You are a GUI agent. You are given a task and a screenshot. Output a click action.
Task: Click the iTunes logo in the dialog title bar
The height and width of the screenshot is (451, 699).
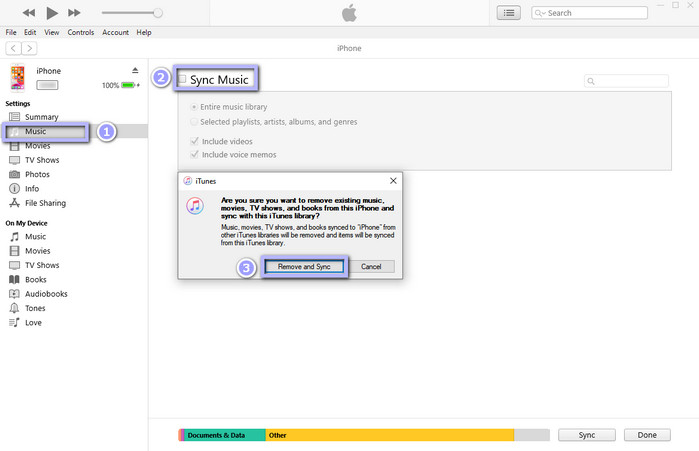tap(188, 181)
